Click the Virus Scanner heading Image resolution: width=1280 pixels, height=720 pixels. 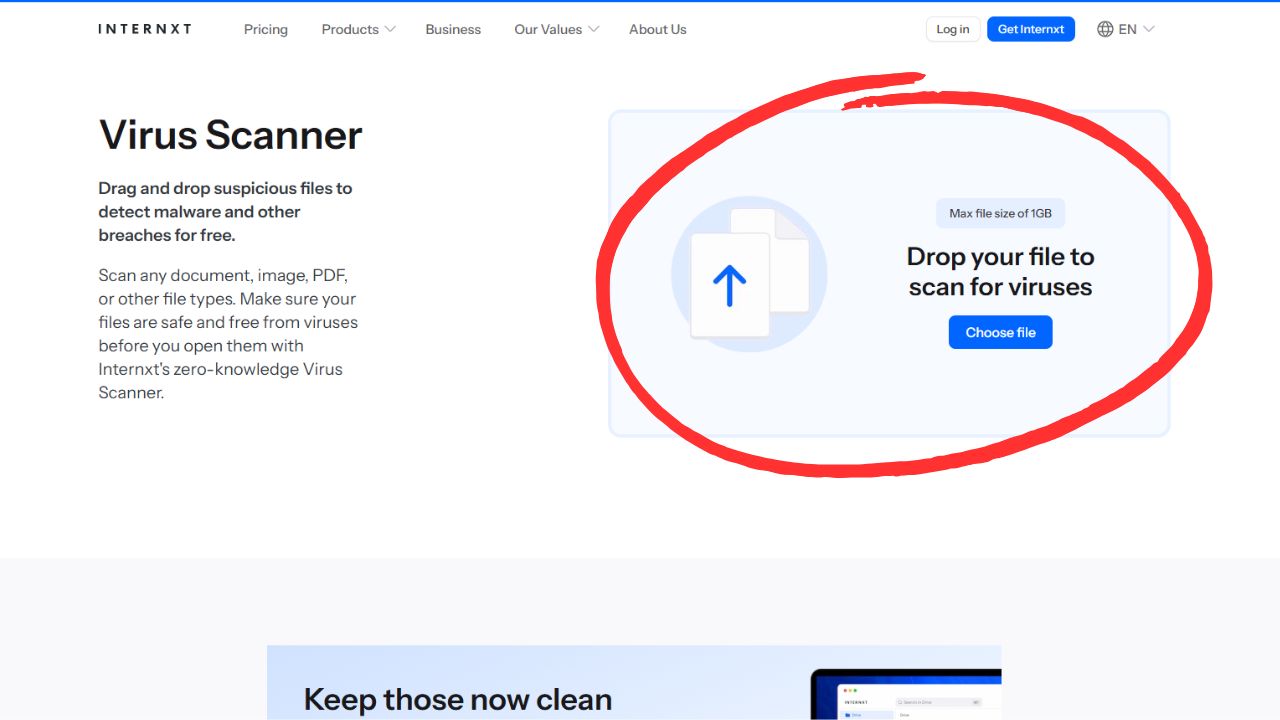point(229,135)
